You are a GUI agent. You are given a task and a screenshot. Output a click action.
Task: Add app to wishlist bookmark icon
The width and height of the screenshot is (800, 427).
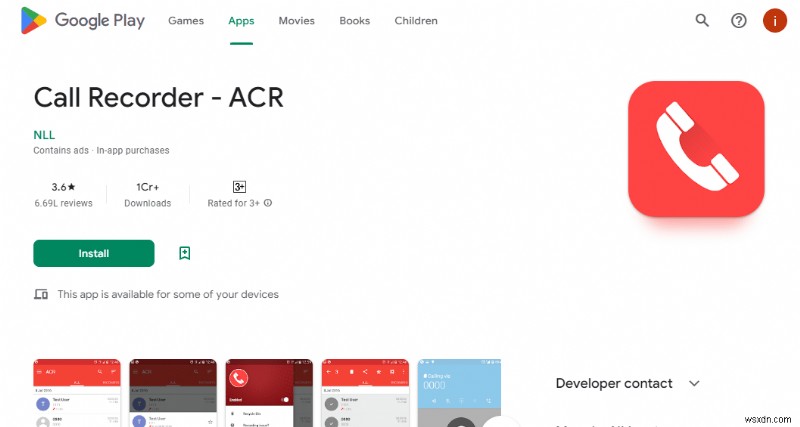pos(185,253)
